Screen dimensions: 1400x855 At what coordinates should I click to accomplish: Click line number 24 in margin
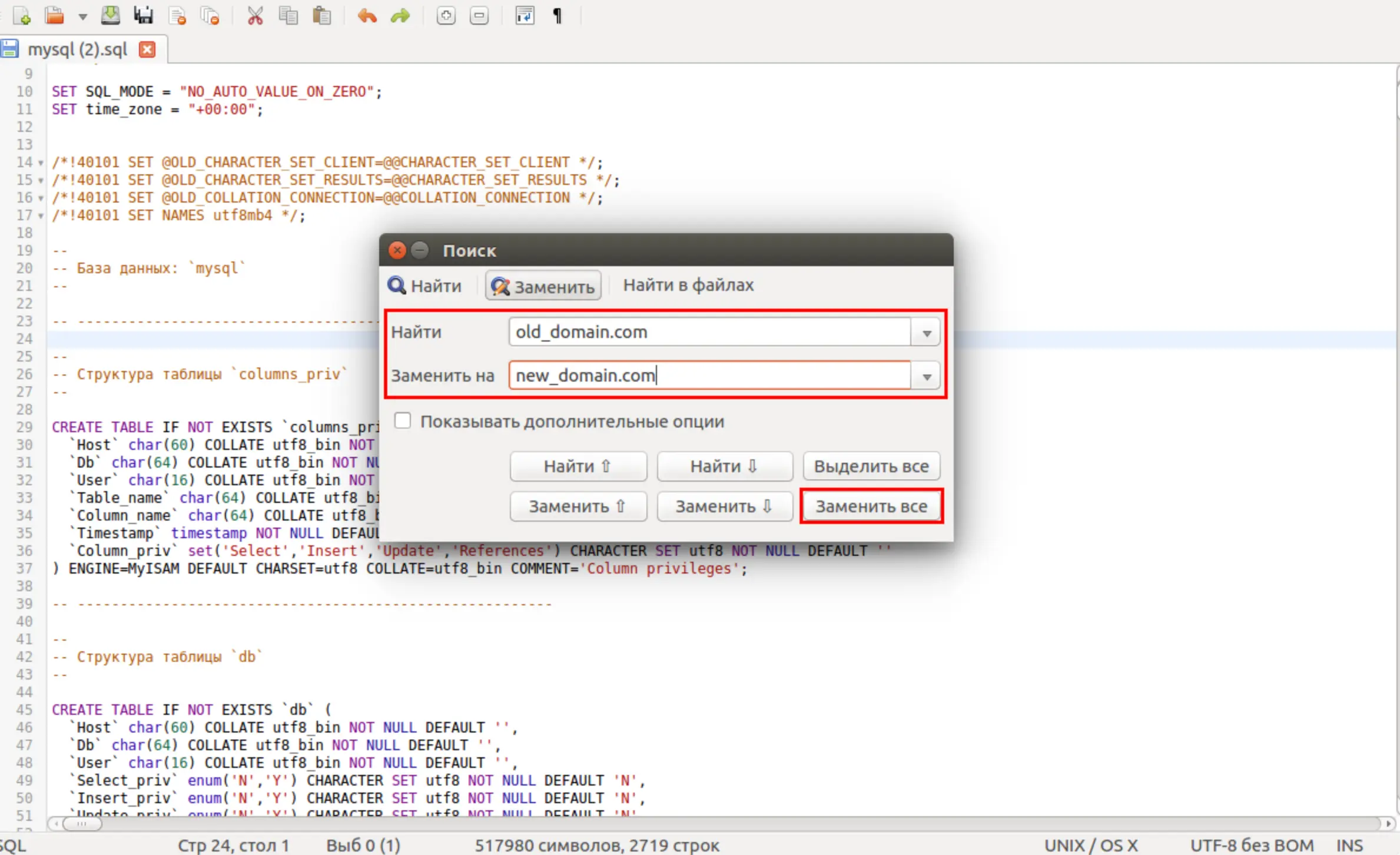24,339
